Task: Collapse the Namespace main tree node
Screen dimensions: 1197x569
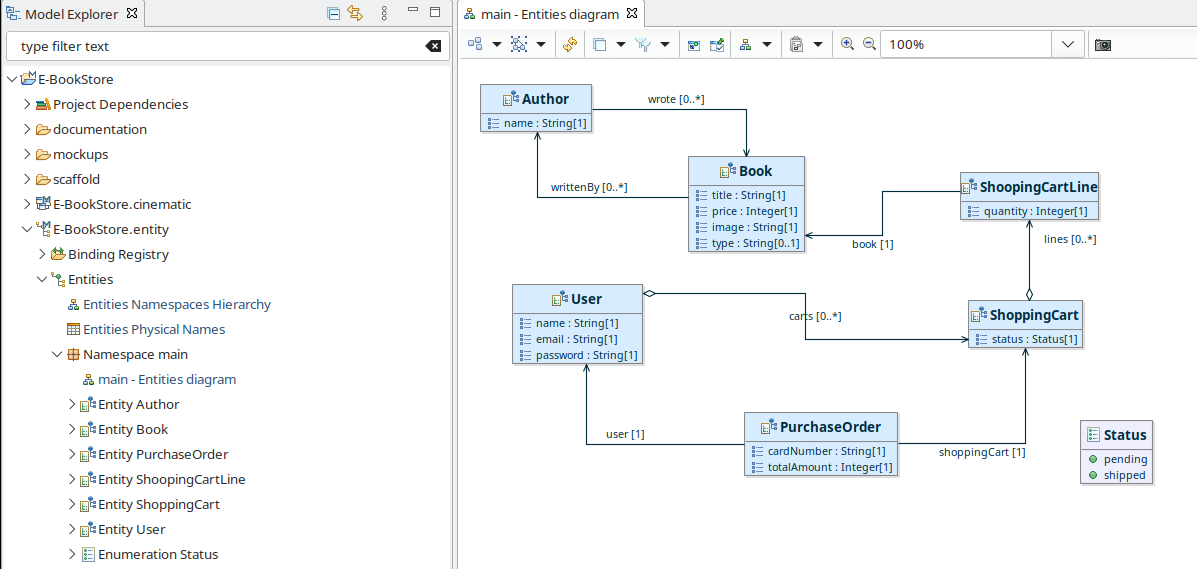Action: click(x=57, y=355)
